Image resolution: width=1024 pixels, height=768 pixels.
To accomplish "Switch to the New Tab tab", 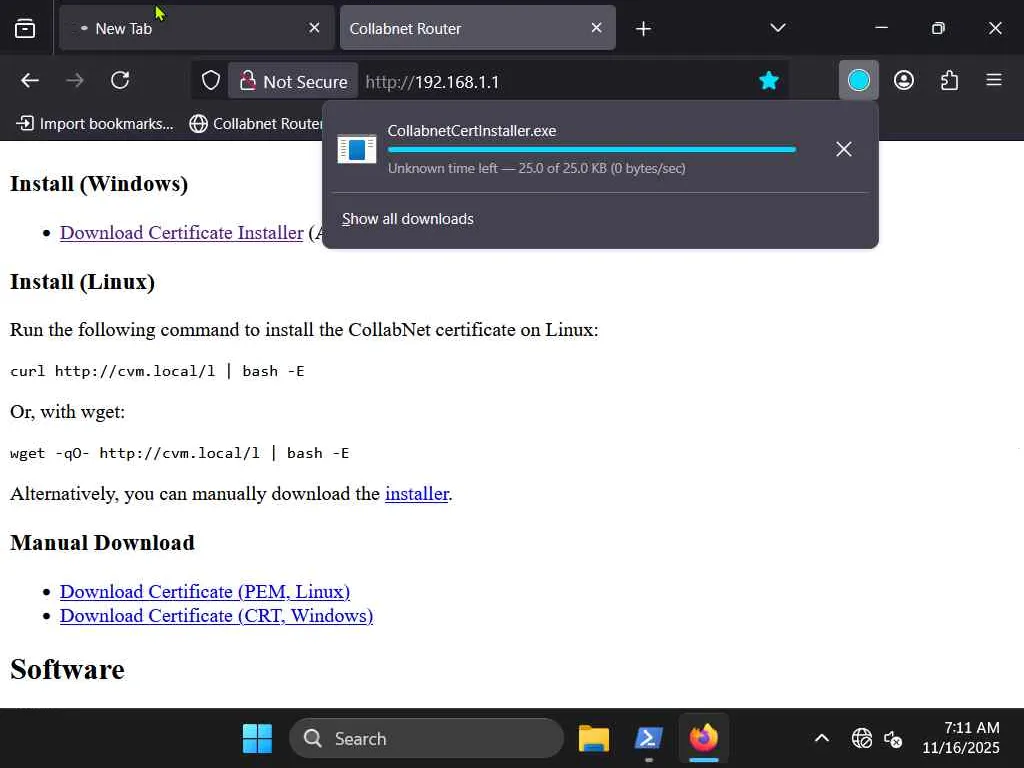I will [x=197, y=28].
